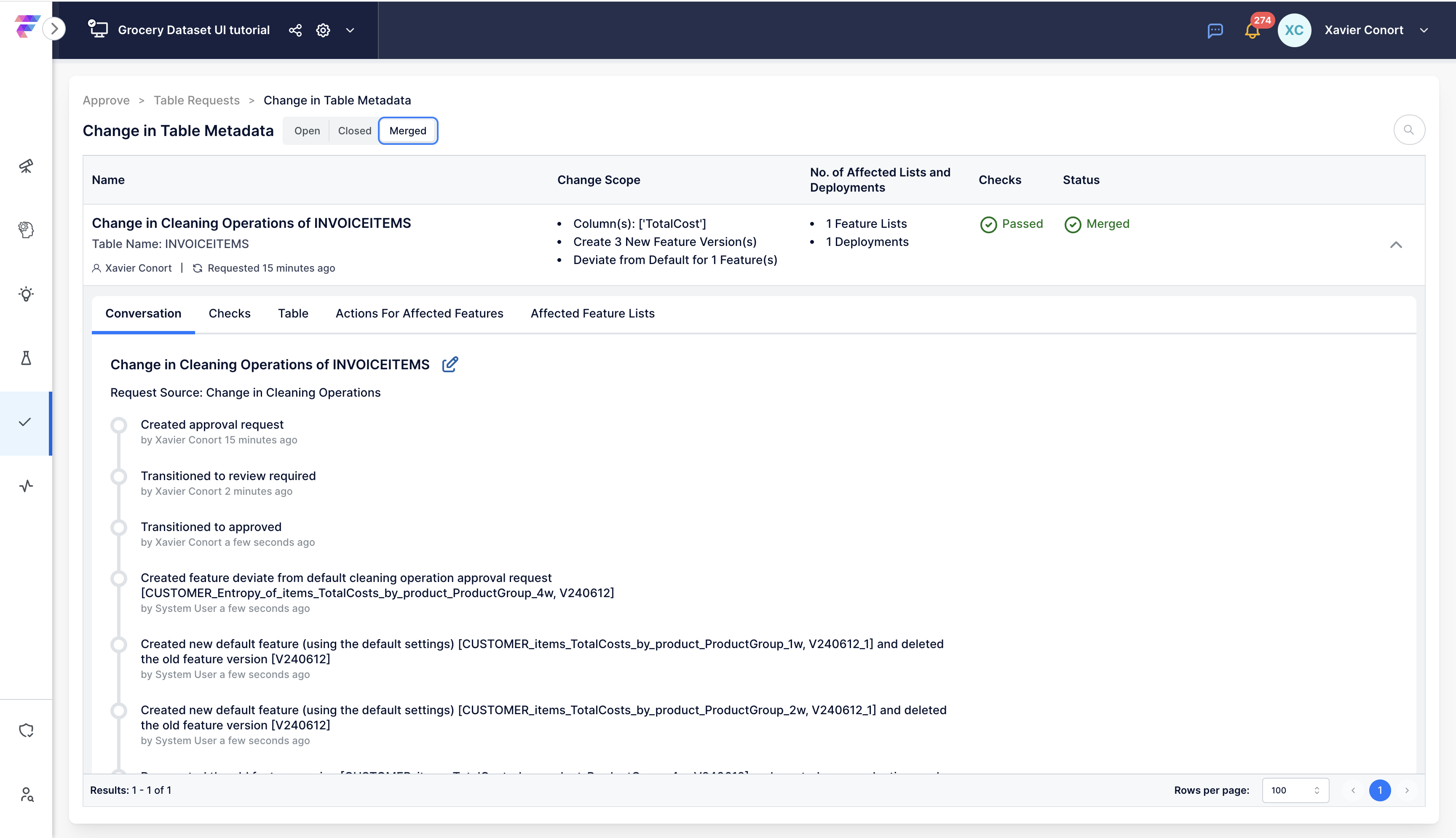This screenshot has height=838, width=1456.
Task: Open the checkmark Approve sidebar icon
Action: tap(25, 422)
